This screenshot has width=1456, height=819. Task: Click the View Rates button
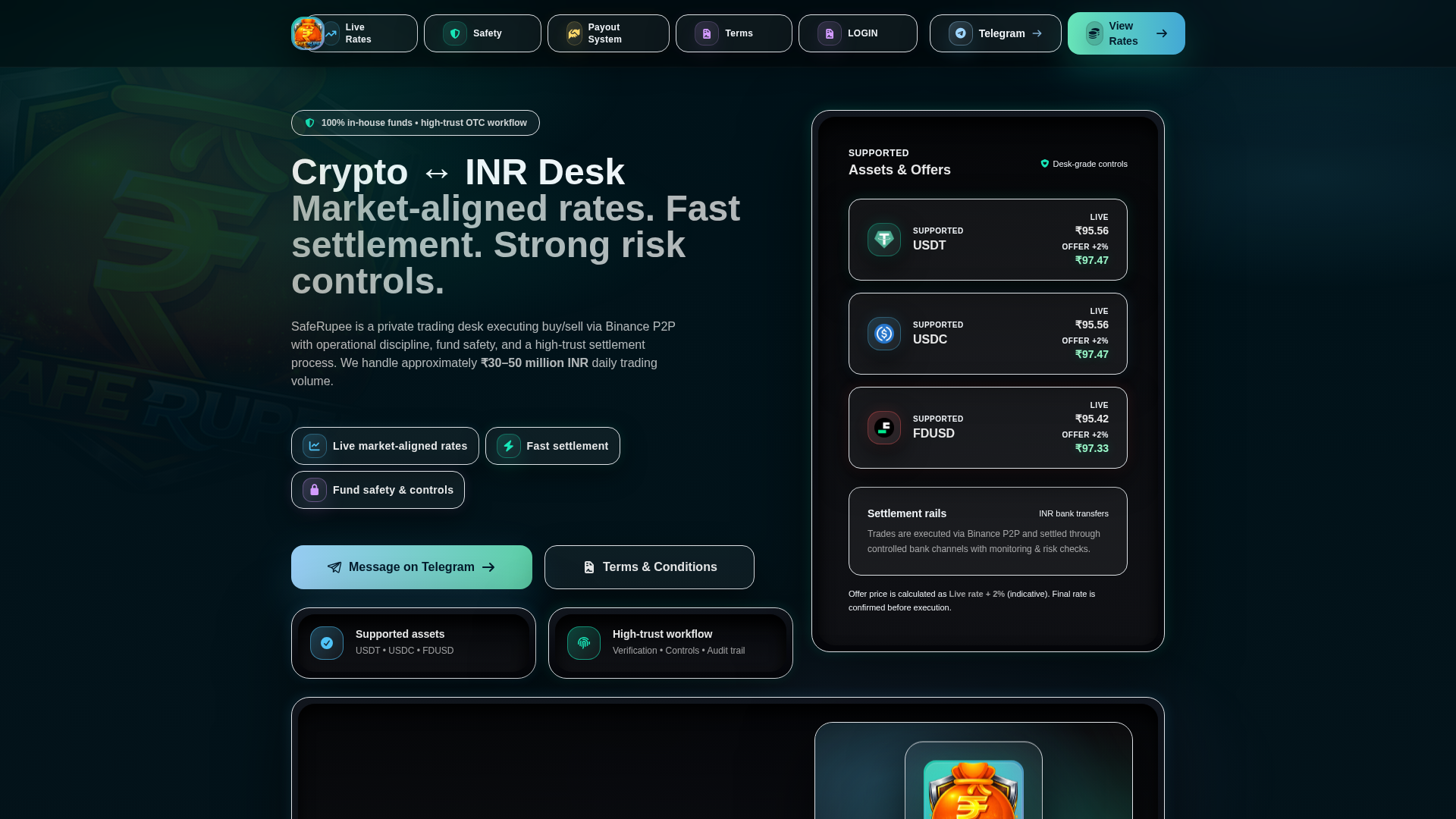coord(1126,33)
